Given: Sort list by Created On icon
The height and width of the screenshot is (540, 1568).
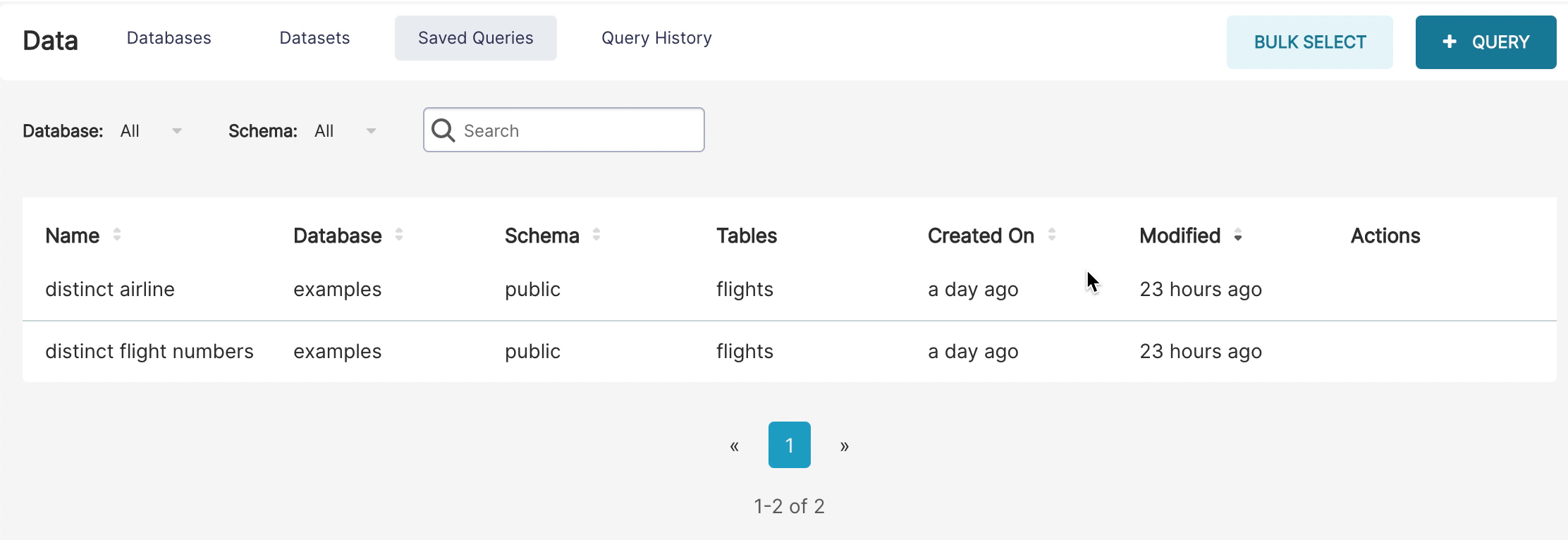Looking at the screenshot, I should click(x=1052, y=235).
